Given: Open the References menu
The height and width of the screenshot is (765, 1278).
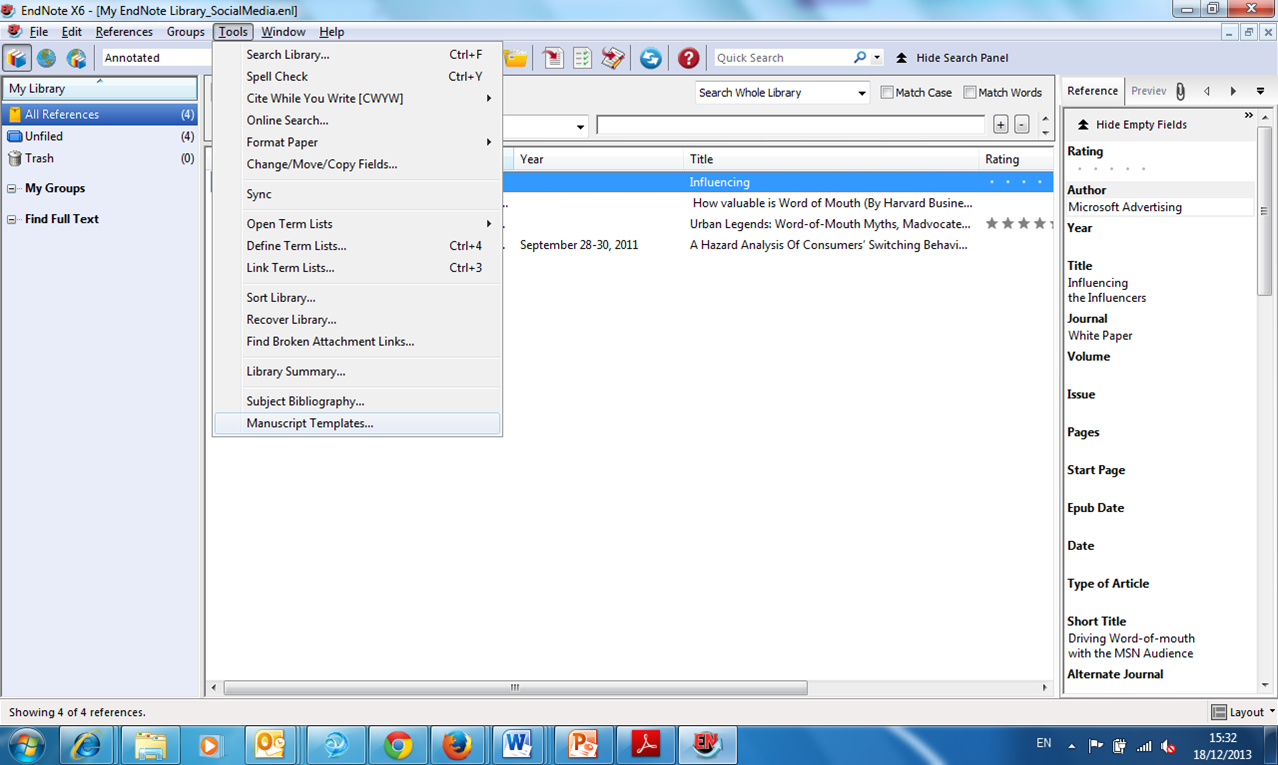Looking at the screenshot, I should point(124,32).
